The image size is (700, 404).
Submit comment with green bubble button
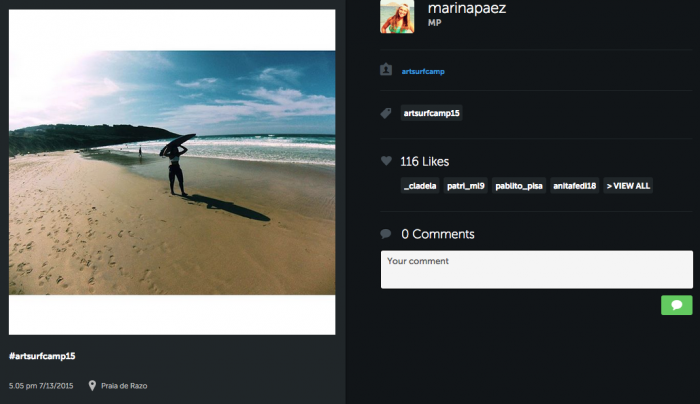677,305
